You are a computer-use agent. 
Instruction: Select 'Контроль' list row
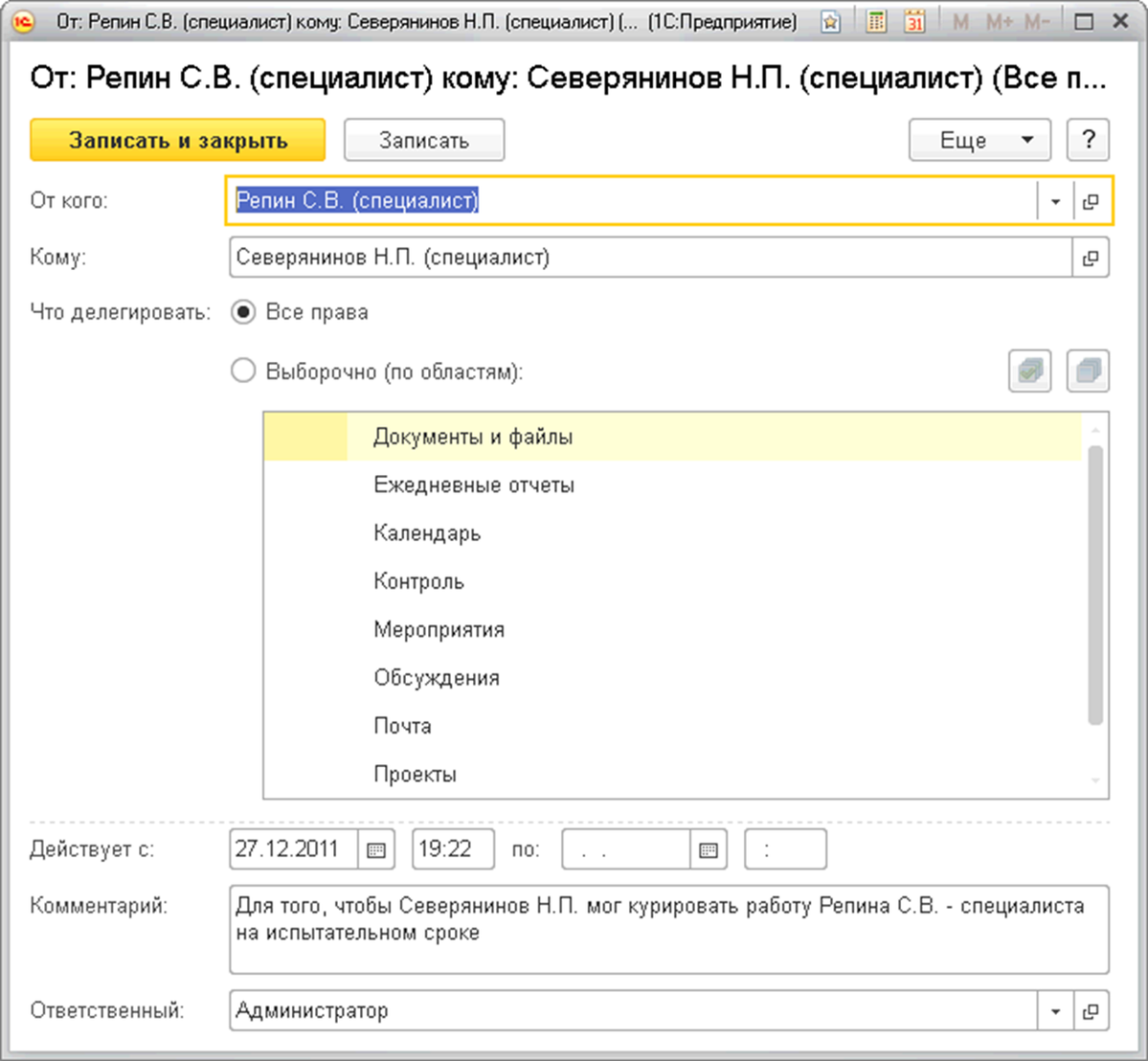[672, 581]
